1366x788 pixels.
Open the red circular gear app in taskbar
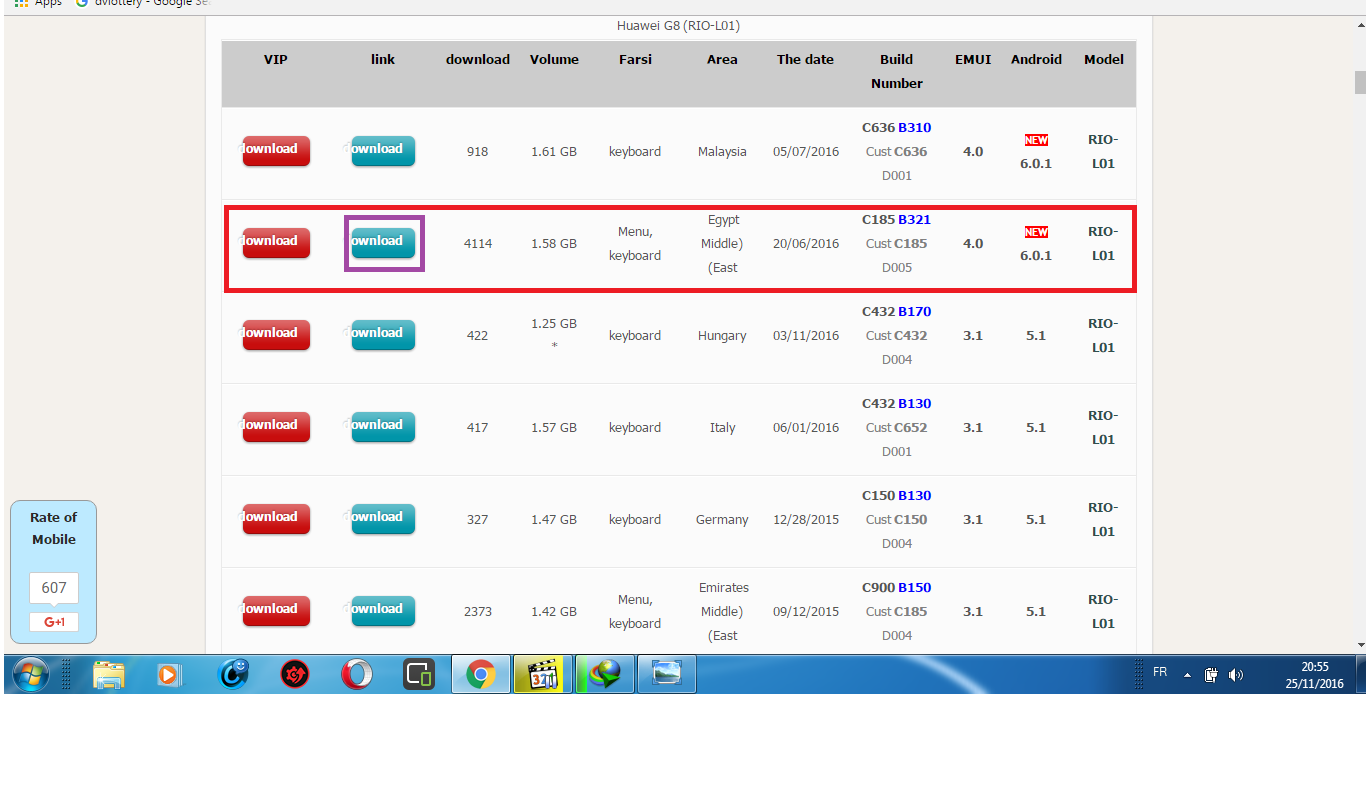(295, 675)
